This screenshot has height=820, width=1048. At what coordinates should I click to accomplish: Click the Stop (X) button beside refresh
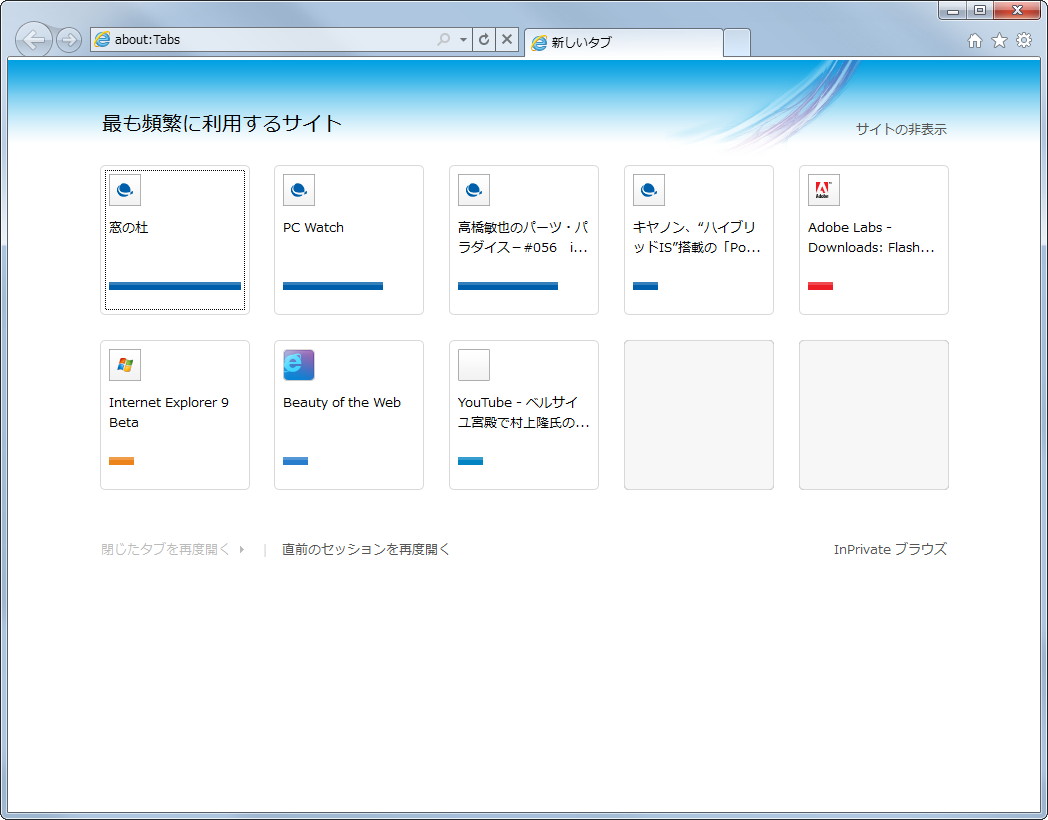tap(507, 39)
